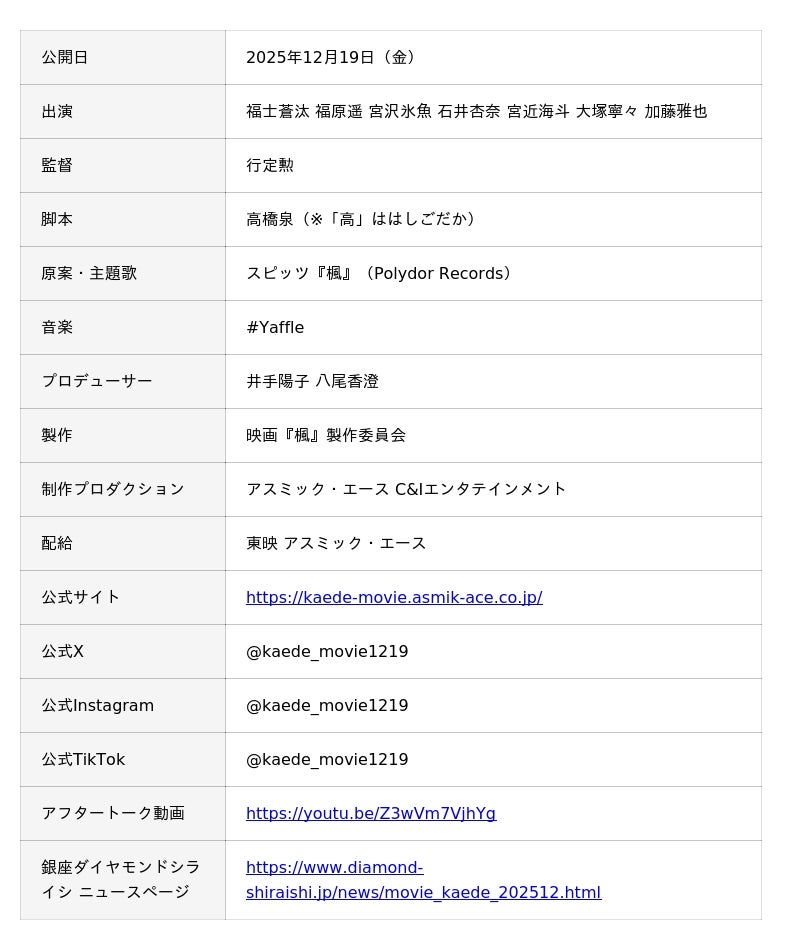Click the @kaede_movie1219 handle beside 公式X
The width and height of the screenshot is (800, 950).
[x=327, y=652]
